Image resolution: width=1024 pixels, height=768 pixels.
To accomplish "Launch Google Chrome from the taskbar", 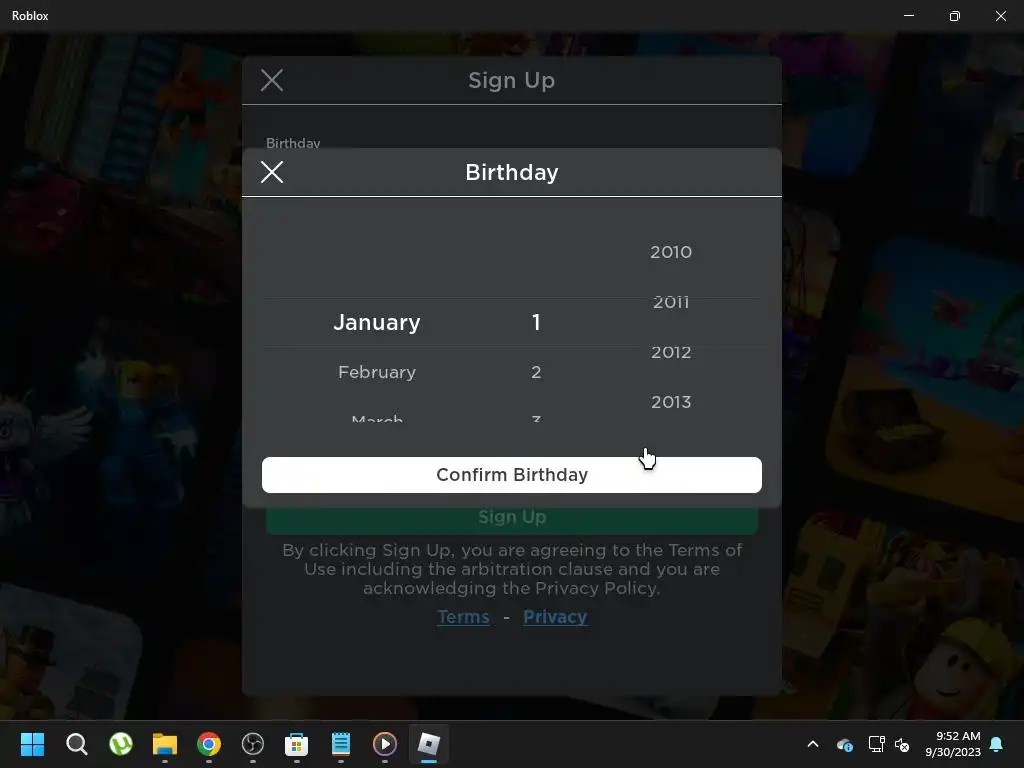I will point(209,744).
